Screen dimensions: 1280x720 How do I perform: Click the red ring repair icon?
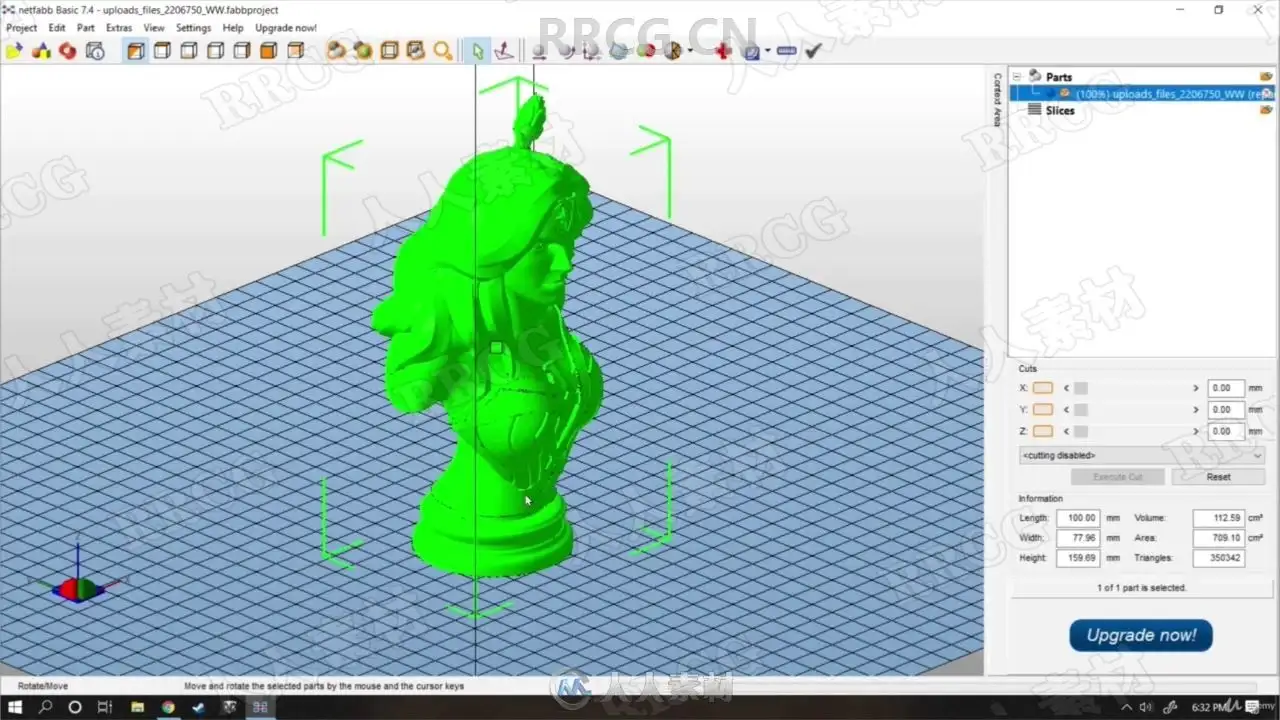pyautogui.click(x=68, y=50)
